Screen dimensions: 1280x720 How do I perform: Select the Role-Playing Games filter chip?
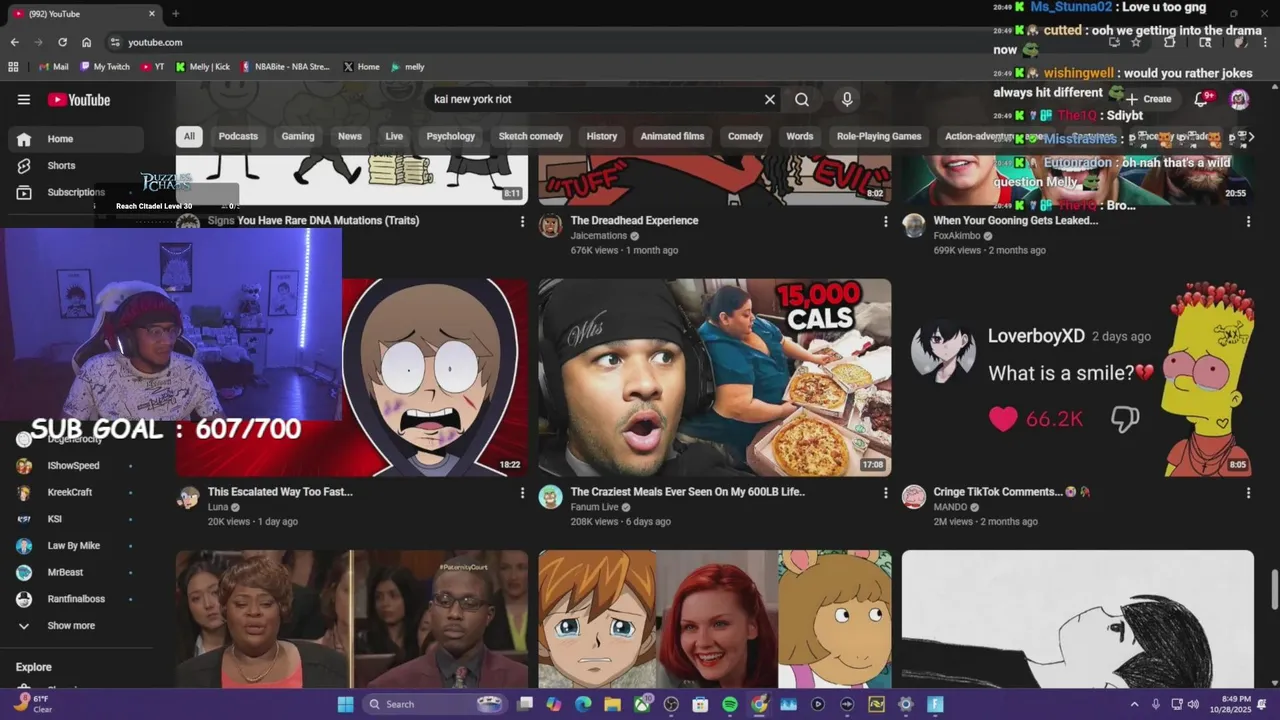[879, 136]
